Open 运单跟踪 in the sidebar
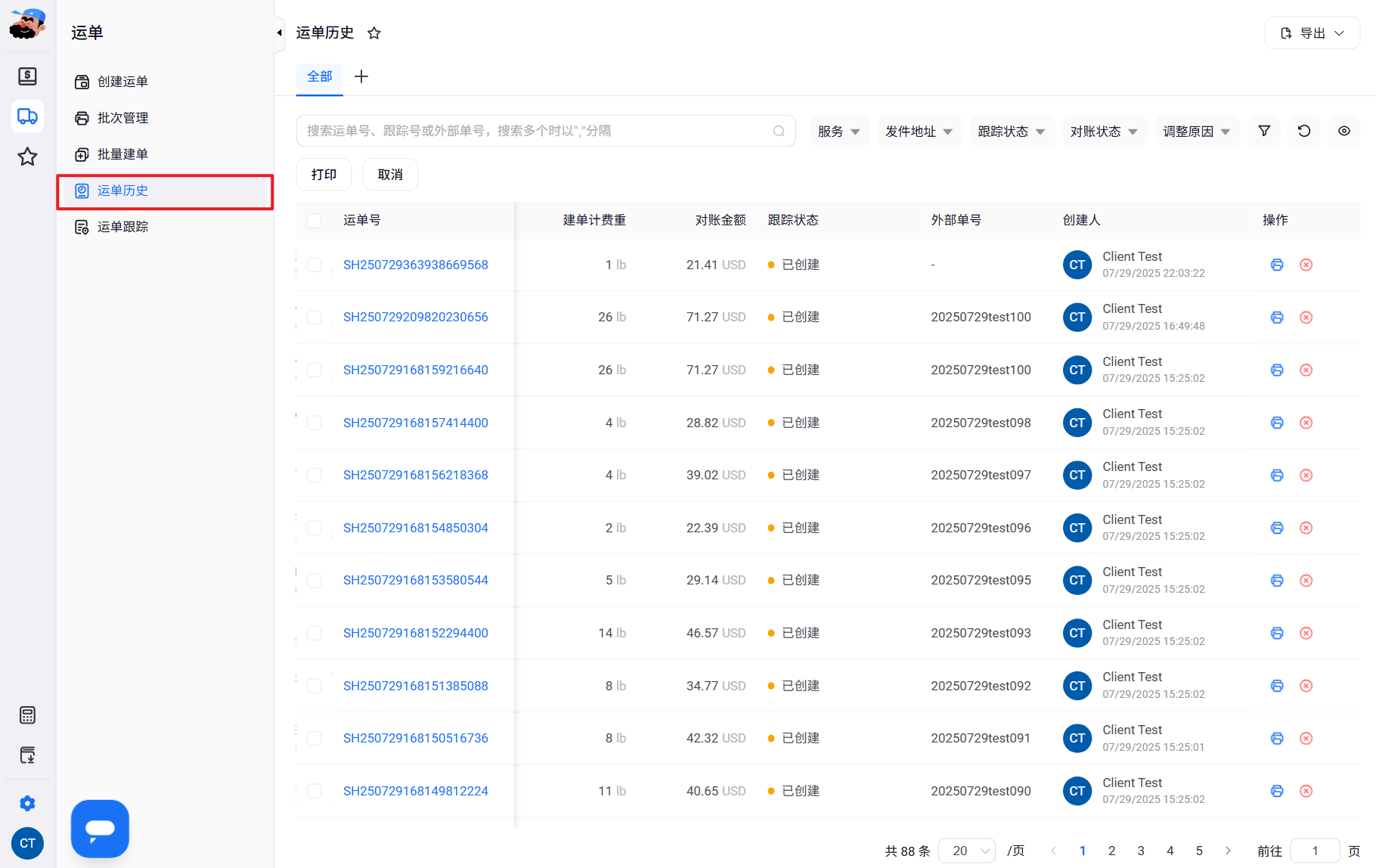The image size is (1376, 868). tap(165, 227)
